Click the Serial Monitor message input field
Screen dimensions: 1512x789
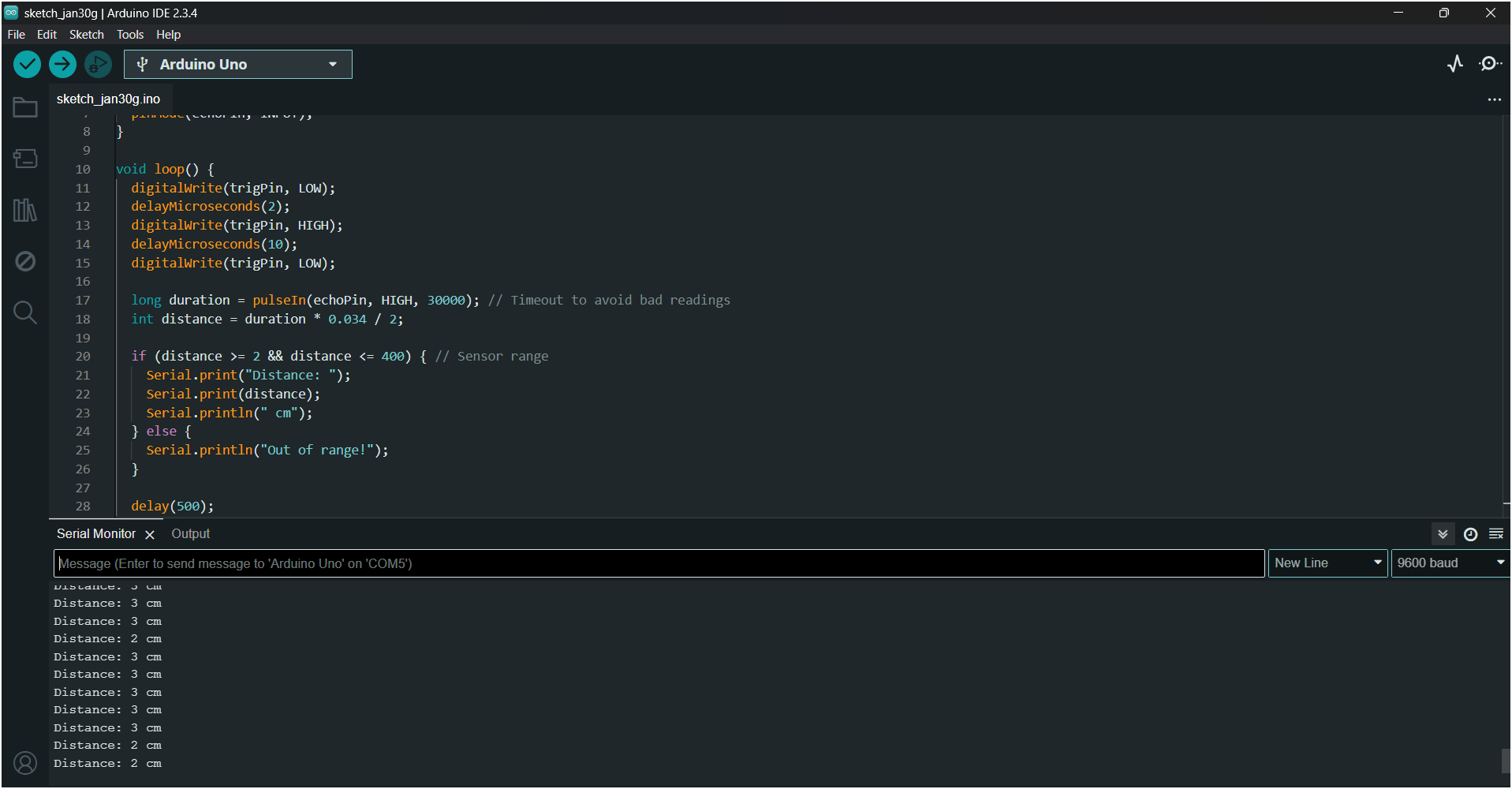tap(659, 563)
